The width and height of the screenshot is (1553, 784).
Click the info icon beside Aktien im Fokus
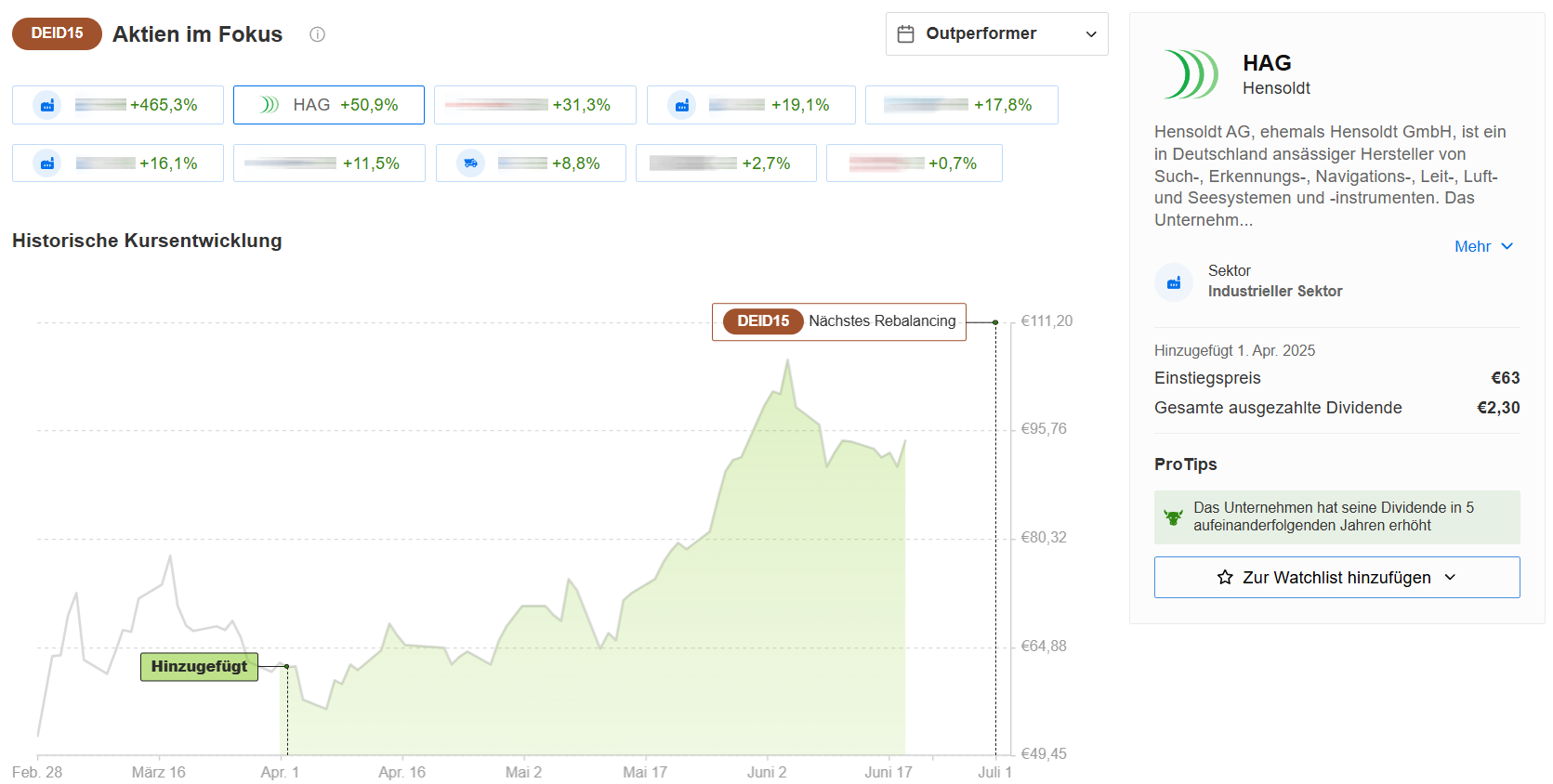pos(317,34)
